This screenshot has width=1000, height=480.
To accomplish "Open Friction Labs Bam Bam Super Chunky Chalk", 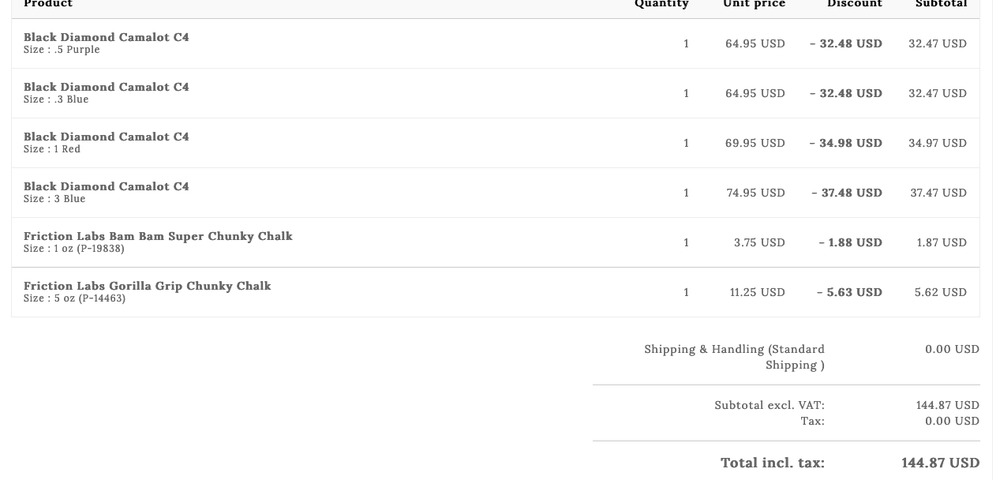I will click(x=158, y=237).
